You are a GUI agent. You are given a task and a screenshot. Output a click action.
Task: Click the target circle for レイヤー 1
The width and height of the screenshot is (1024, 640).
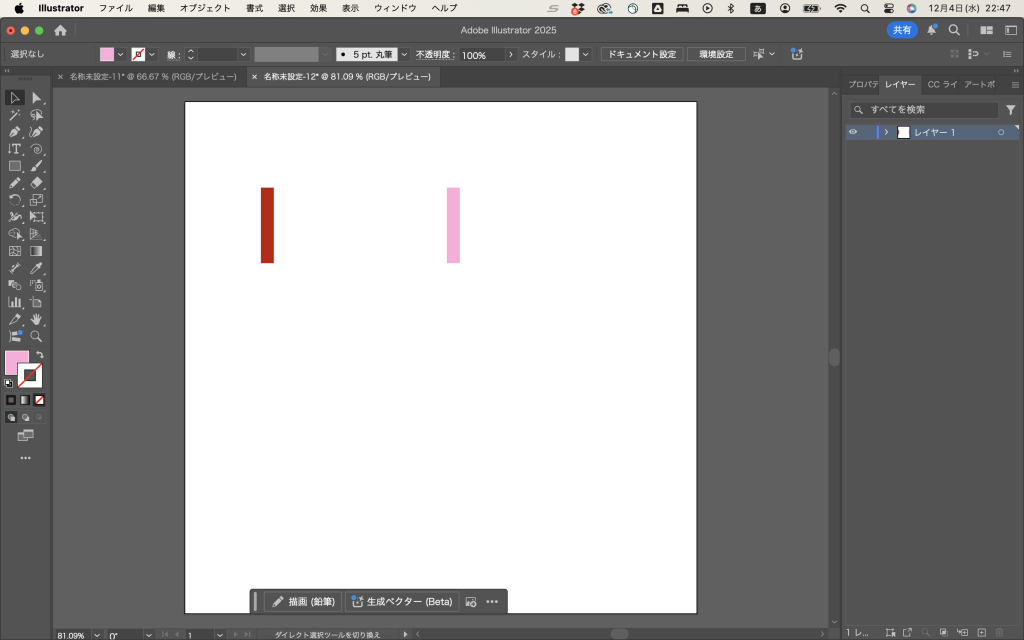pyautogui.click(x=1000, y=132)
